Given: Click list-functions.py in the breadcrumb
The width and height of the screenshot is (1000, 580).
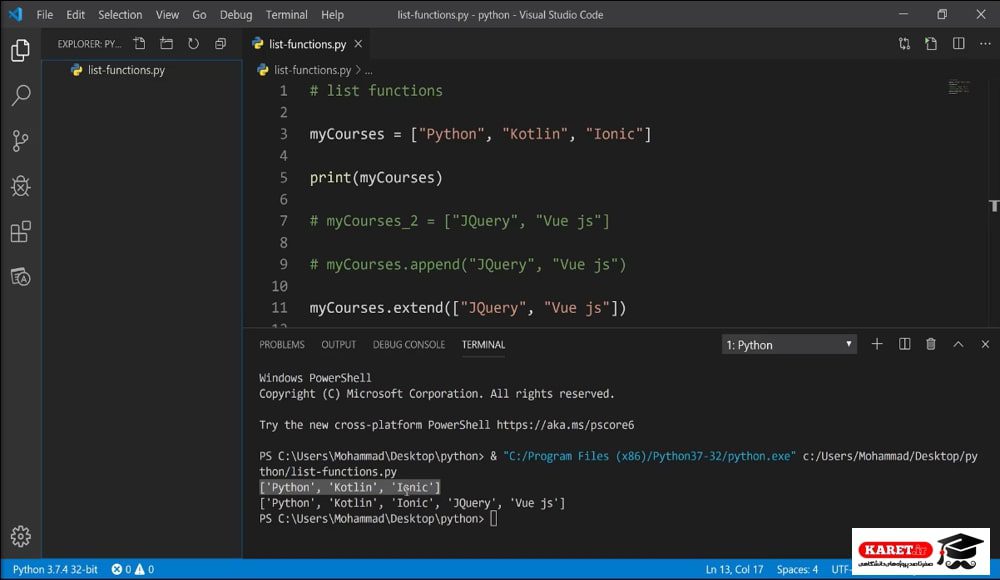Looking at the screenshot, I should click(x=312, y=70).
